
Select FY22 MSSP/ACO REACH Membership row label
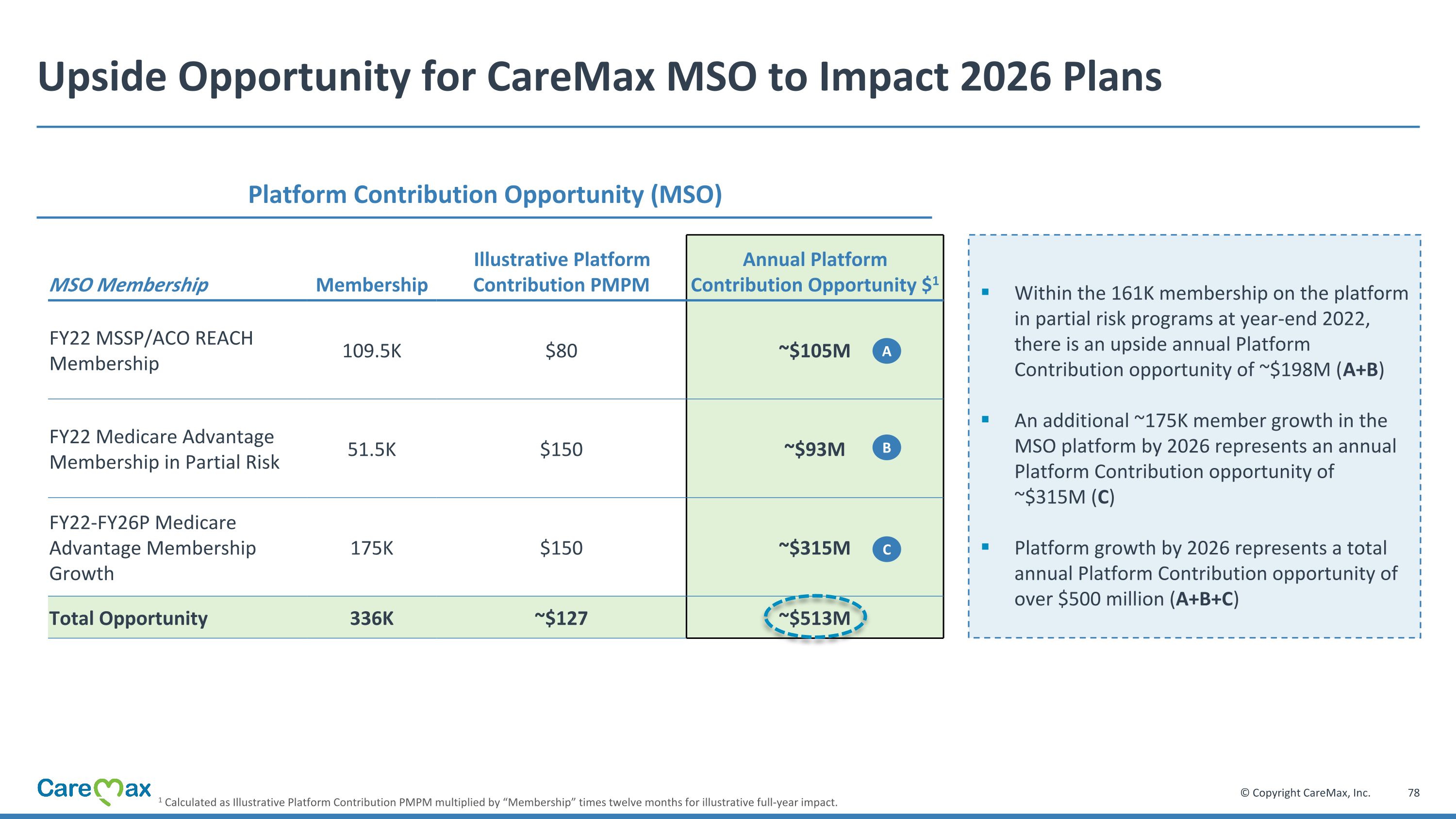tap(151, 351)
